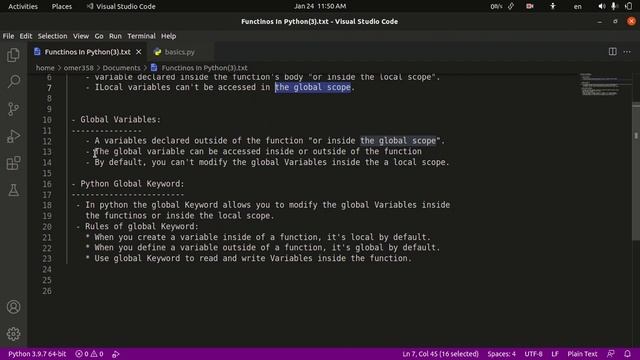Screen dimensions: 640x360
Task: Open the Help menu
Action: pyautogui.click(x=168, y=36)
